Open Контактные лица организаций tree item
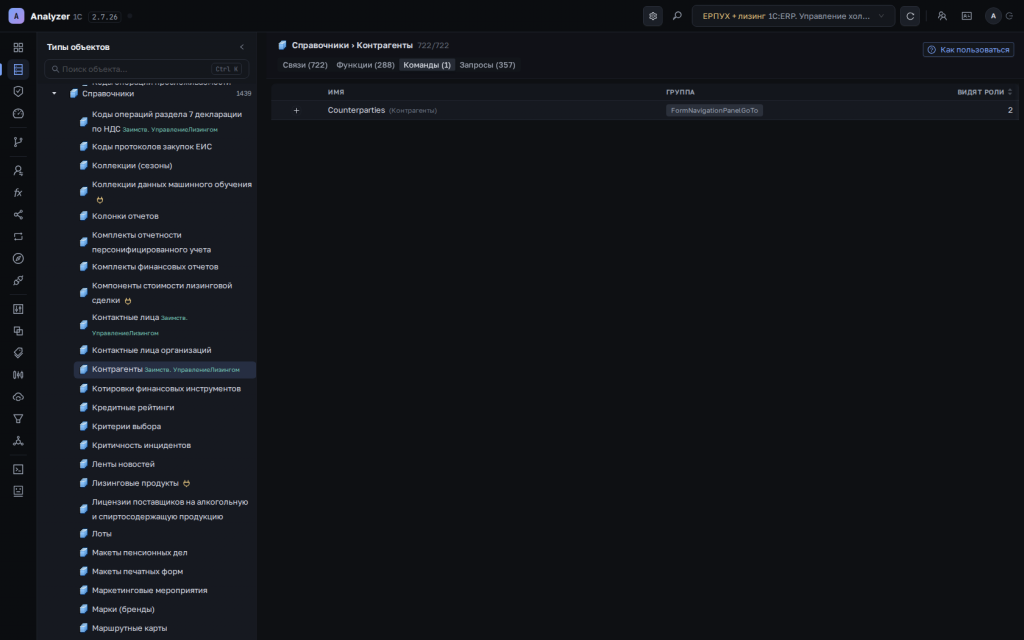This screenshot has height=640, width=1024. click(x=152, y=350)
